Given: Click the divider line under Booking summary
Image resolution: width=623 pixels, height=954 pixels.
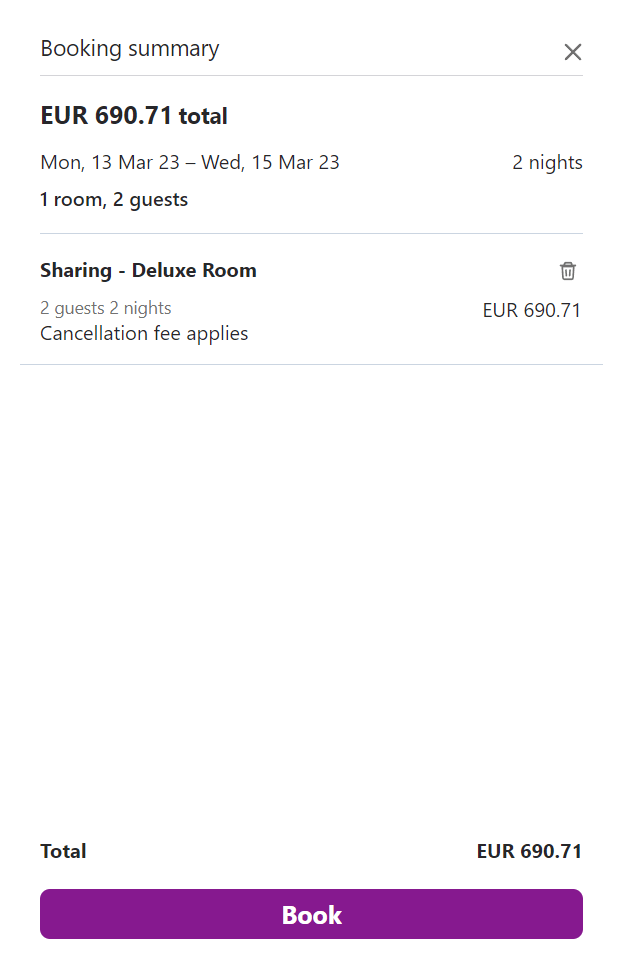Looking at the screenshot, I should (x=311, y=75).
